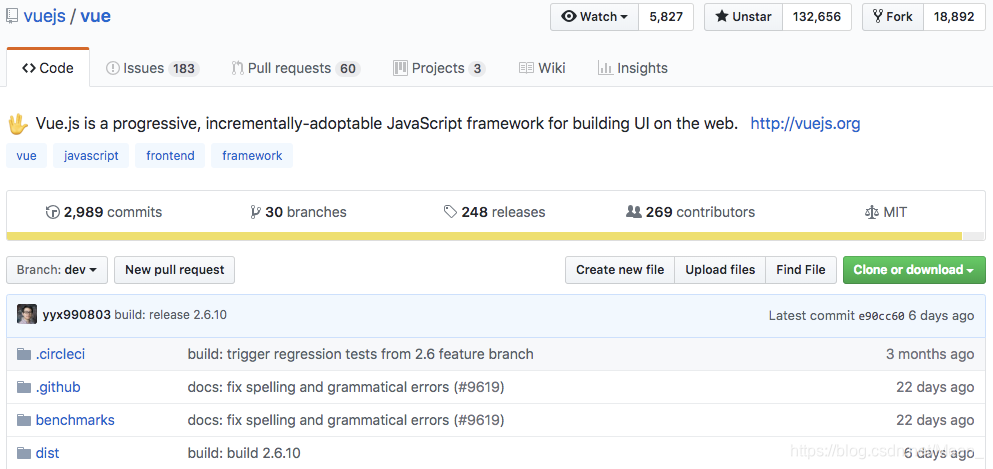
Task: Open the MIT license link
Action: [x=885, y=212]
